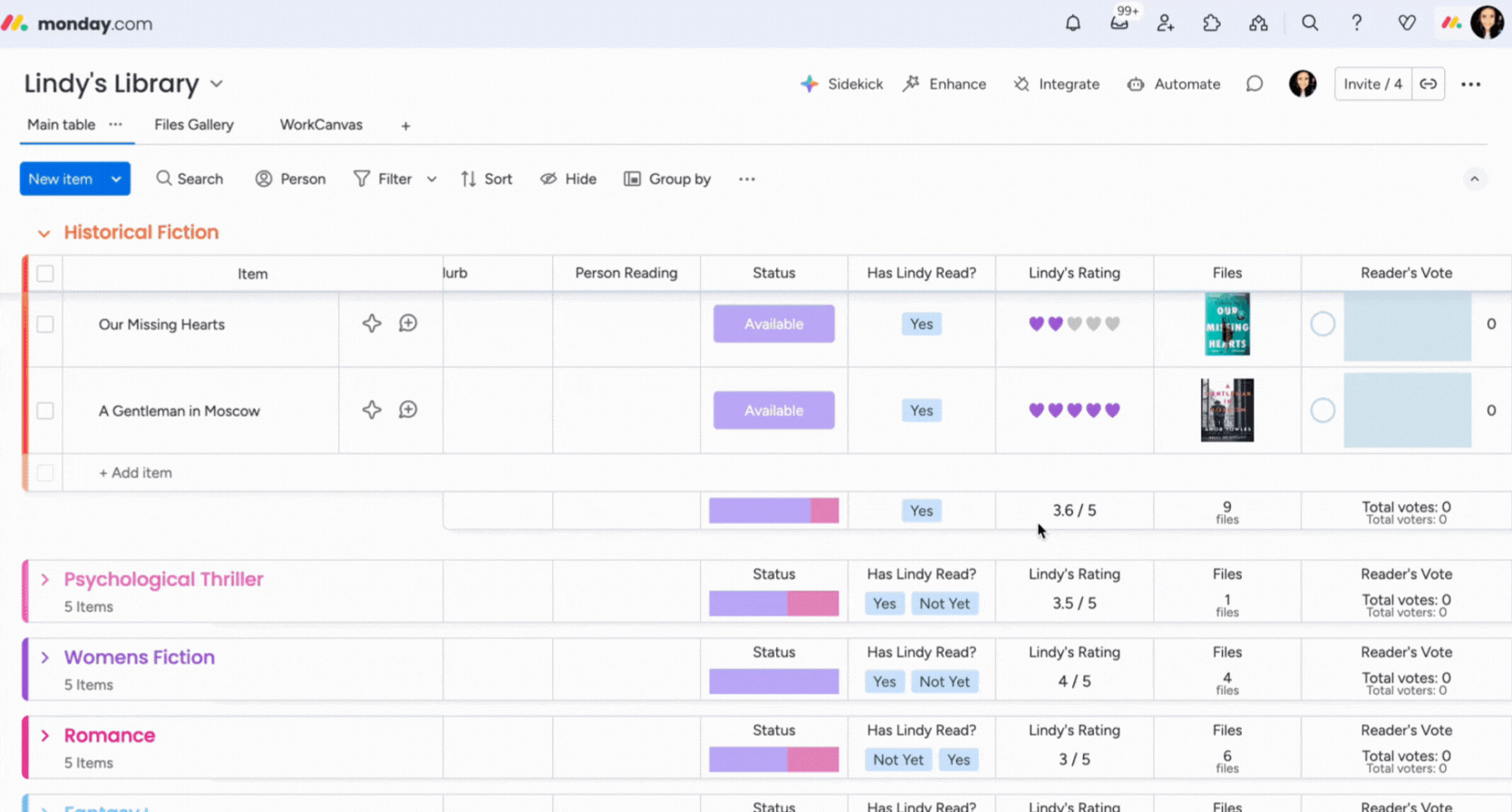The height and width of the screenshot is (812, 1512).
Task: Switch to the WorkCanvas tab
Action: (x=321, y=125)
